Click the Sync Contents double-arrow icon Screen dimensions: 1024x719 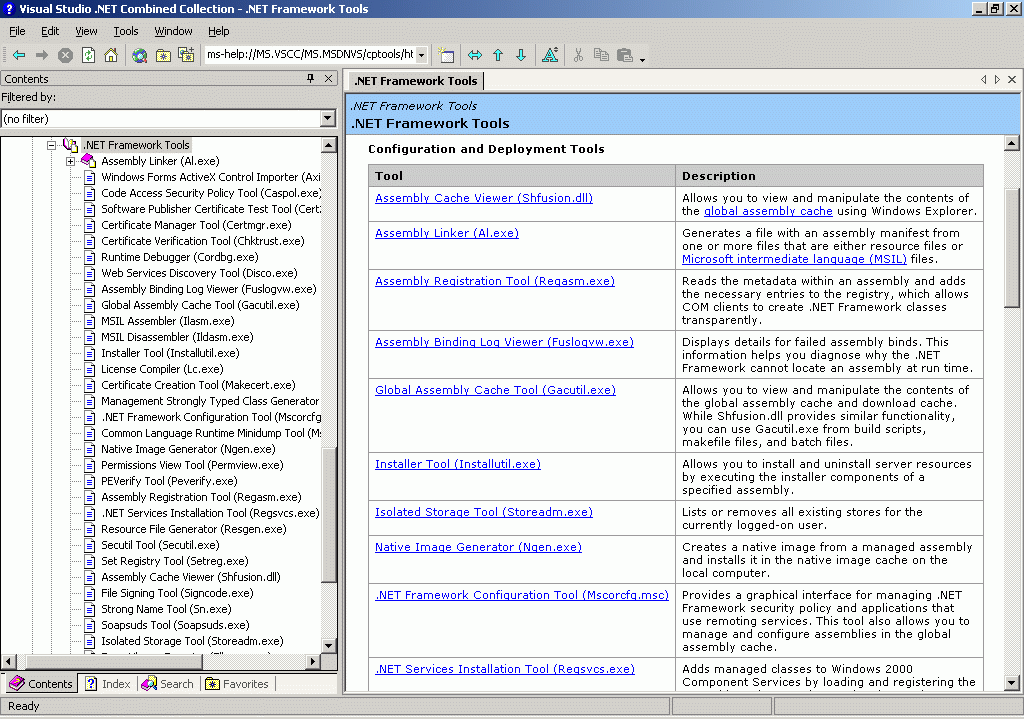pyautogui.click(x=475, y=56)
